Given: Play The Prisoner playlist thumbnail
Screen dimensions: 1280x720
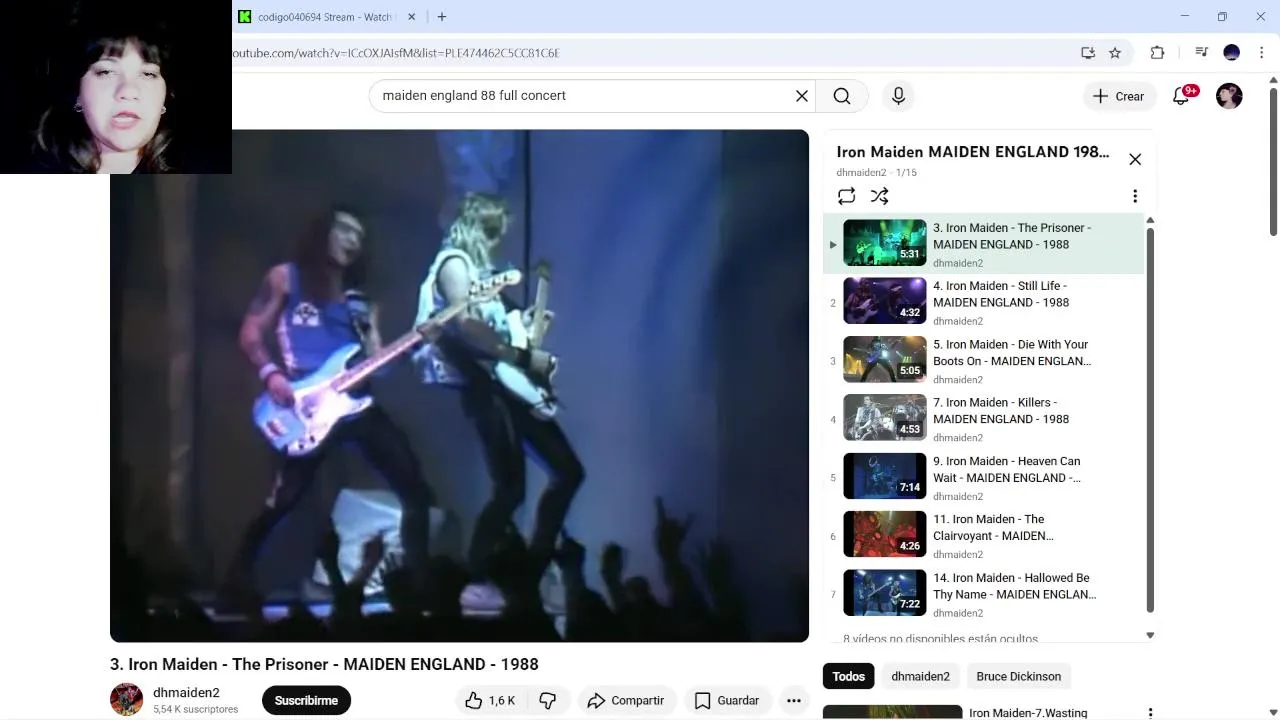Looking at the screenshot, I should coord(885,243).
